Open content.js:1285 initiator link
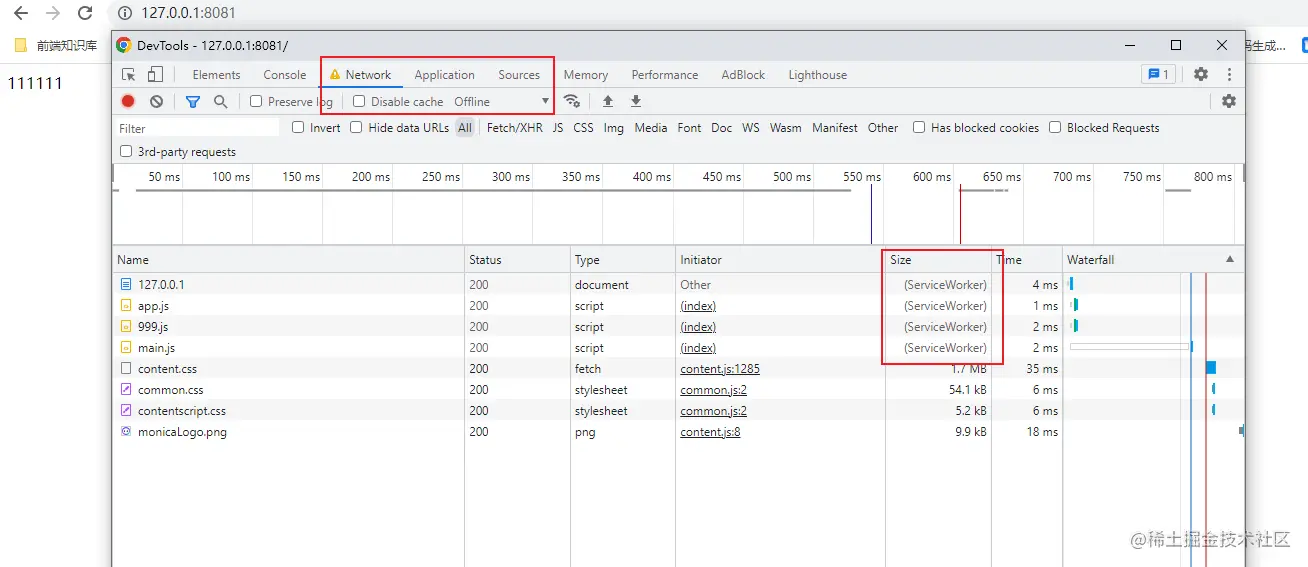 coord(720,369)
